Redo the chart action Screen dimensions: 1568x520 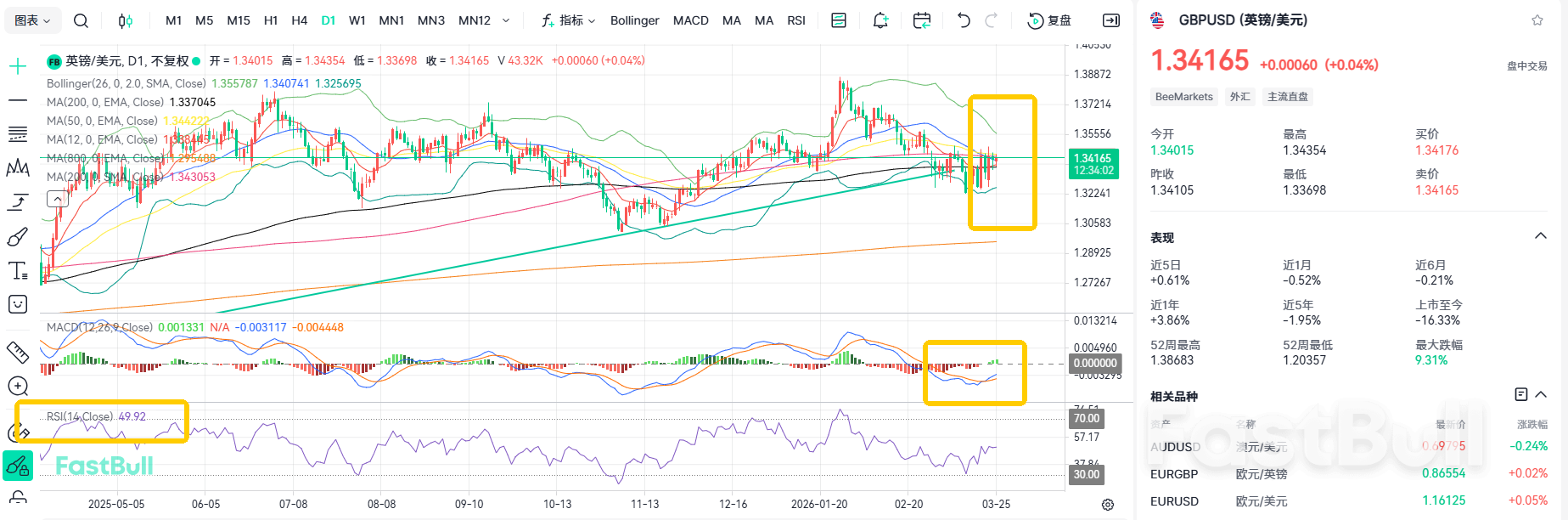click(x=991, y=20)
